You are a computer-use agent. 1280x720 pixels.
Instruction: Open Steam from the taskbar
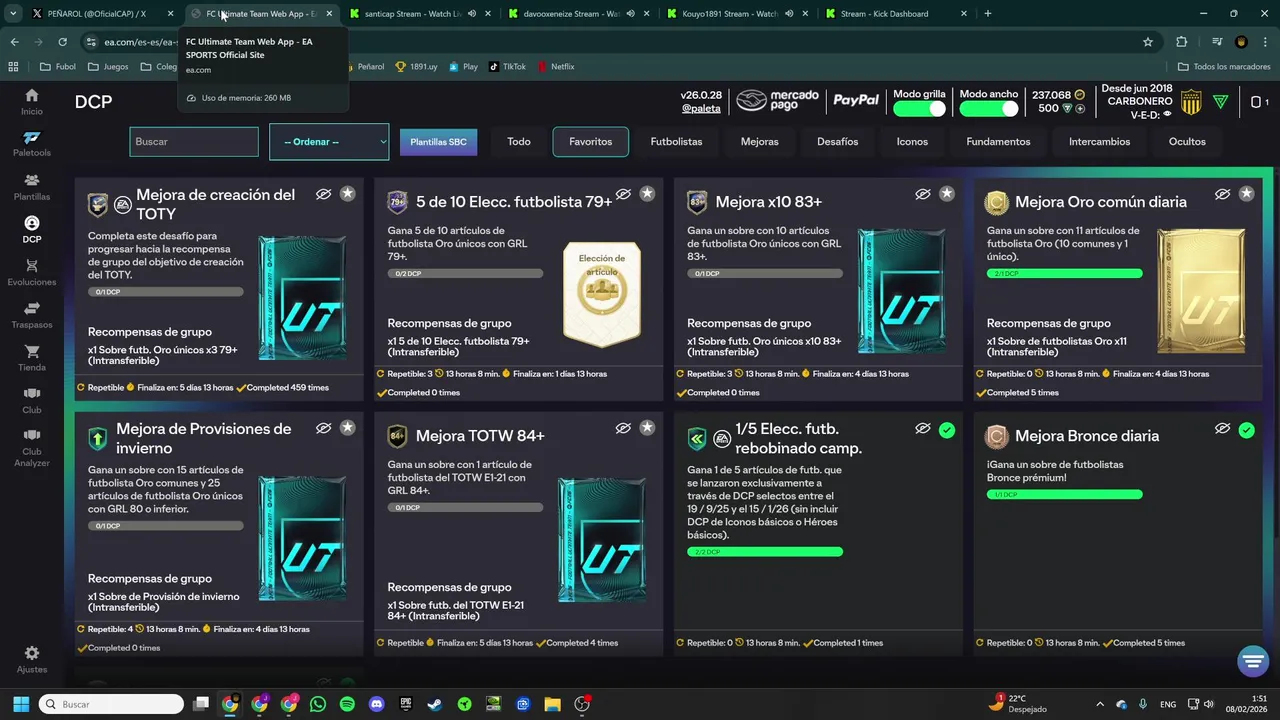435,704
